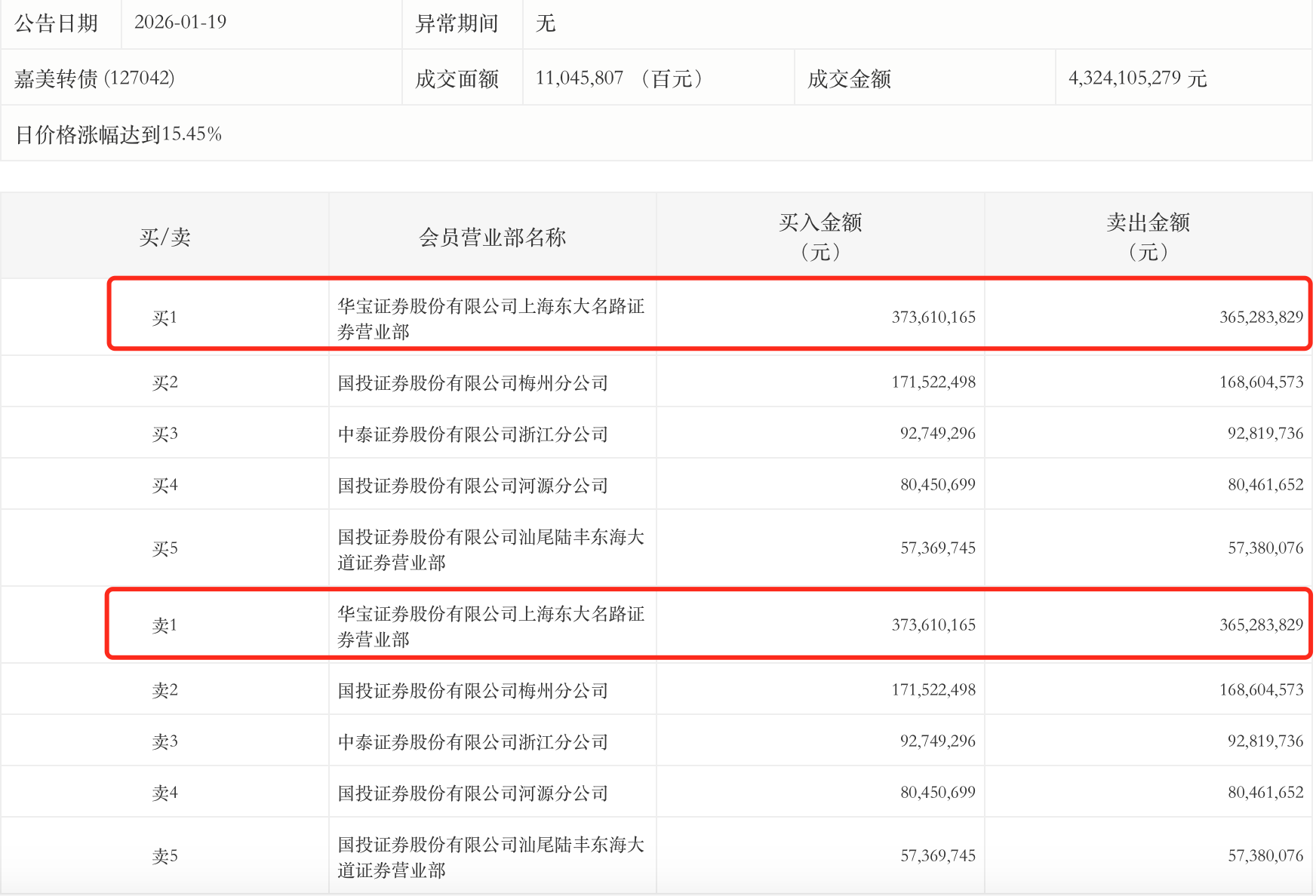
Task: Click the 成交面额 value 11,045,807
Action: point(580,78)
